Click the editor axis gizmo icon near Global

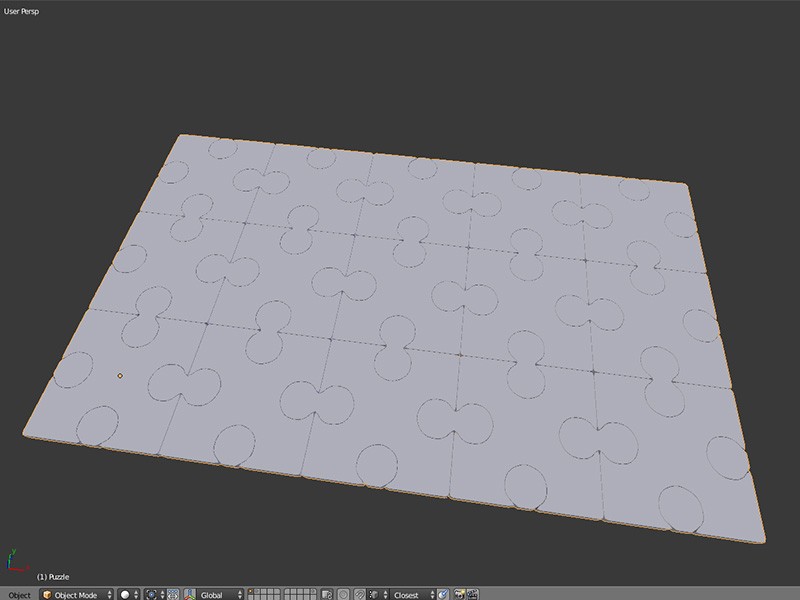(x=189, y=593)
